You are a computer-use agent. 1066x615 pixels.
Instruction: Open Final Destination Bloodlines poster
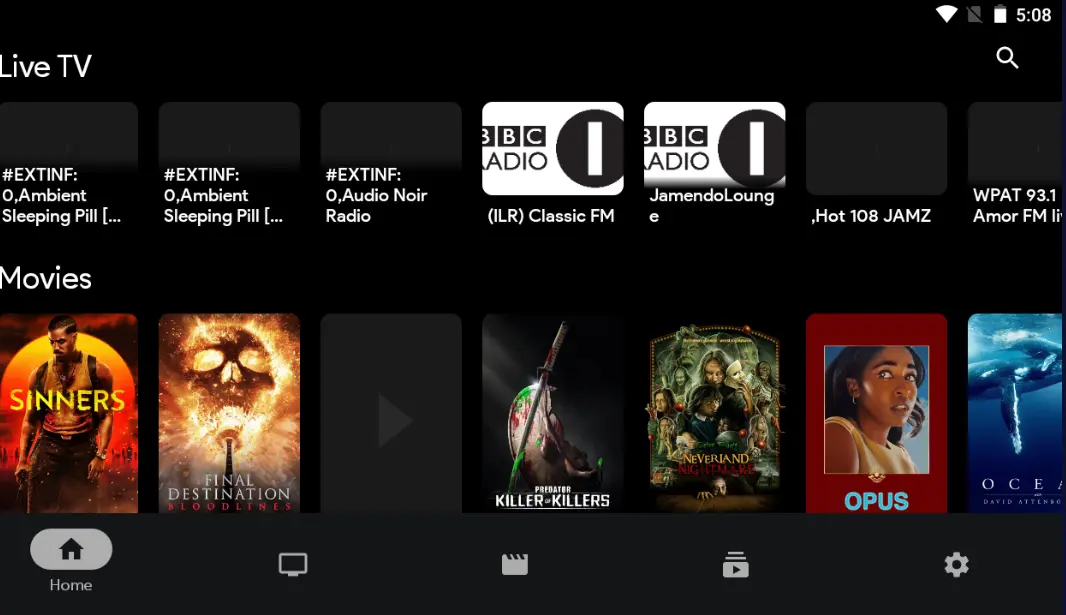[x=229, y=413]
